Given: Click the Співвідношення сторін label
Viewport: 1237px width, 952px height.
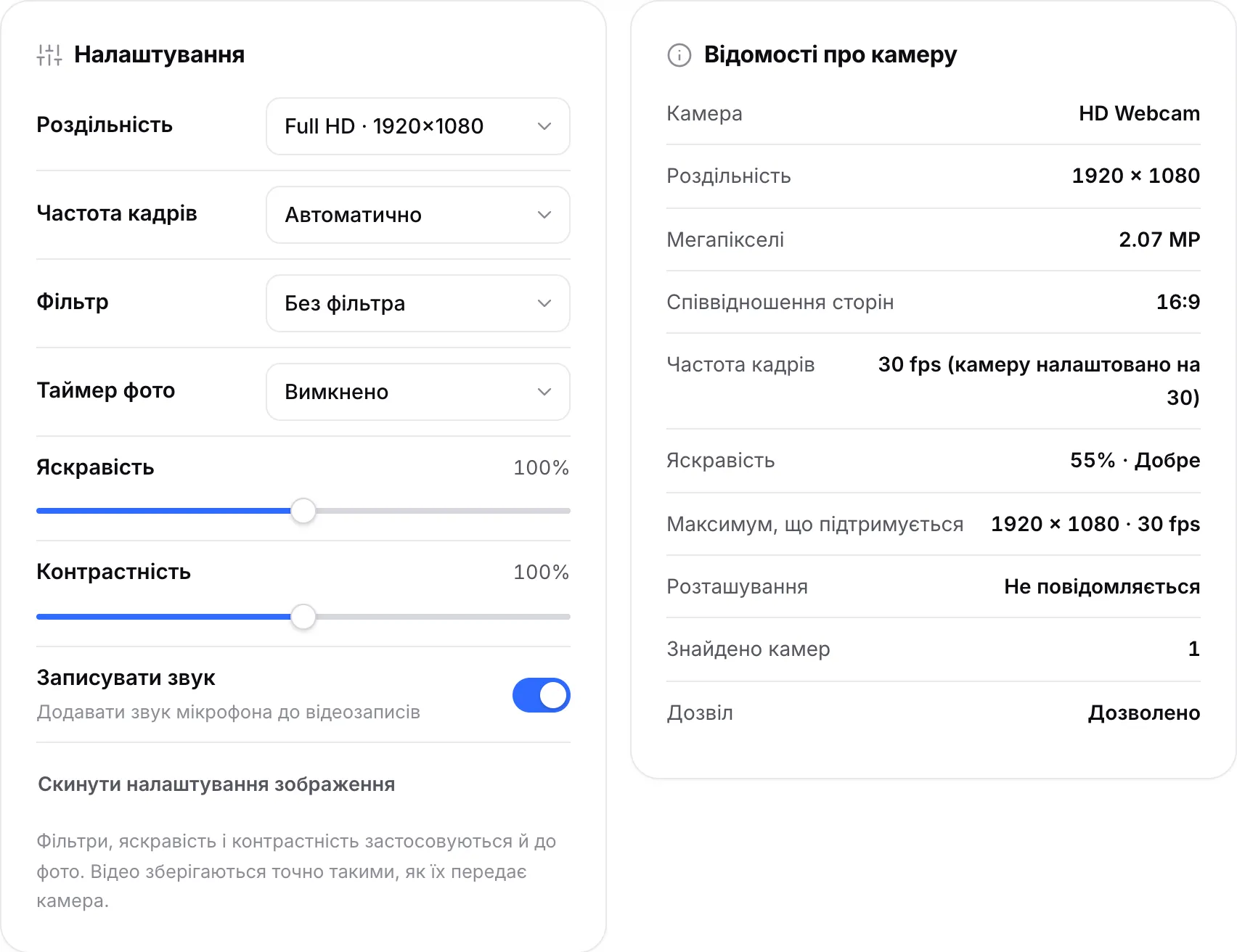Looking at the screenshot, I should (x=780, y=303).
